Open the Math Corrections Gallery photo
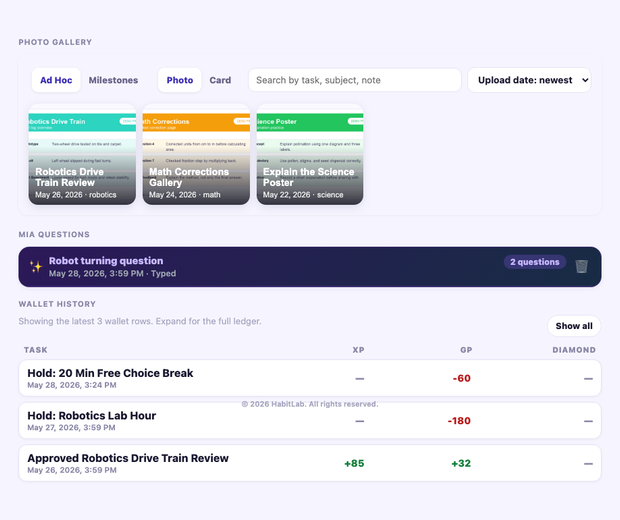This screenshot has width=620, height=520. click(x=196, y=155)
